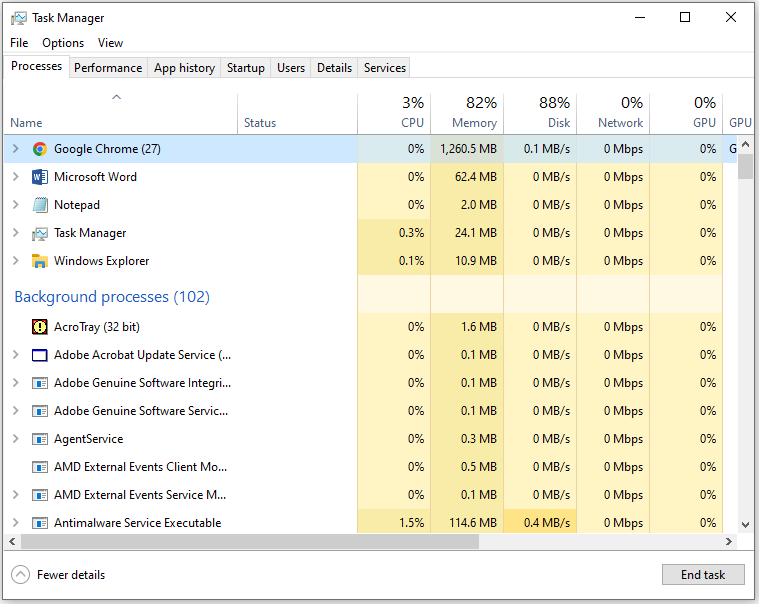Expand the Microsoft Word process group
This screenshot has width=759, height=604.
(15, 177)
